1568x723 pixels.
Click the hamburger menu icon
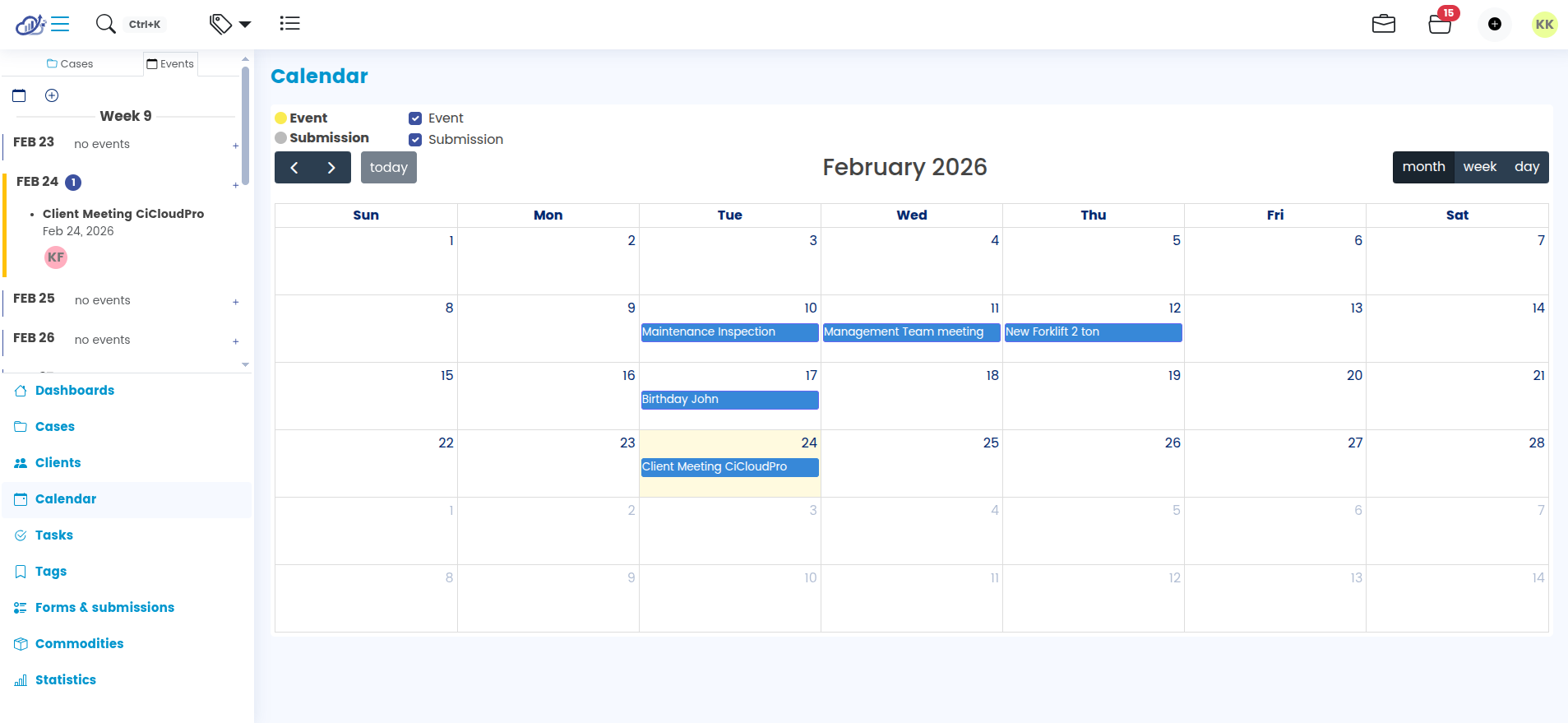(x=60, y=24)
